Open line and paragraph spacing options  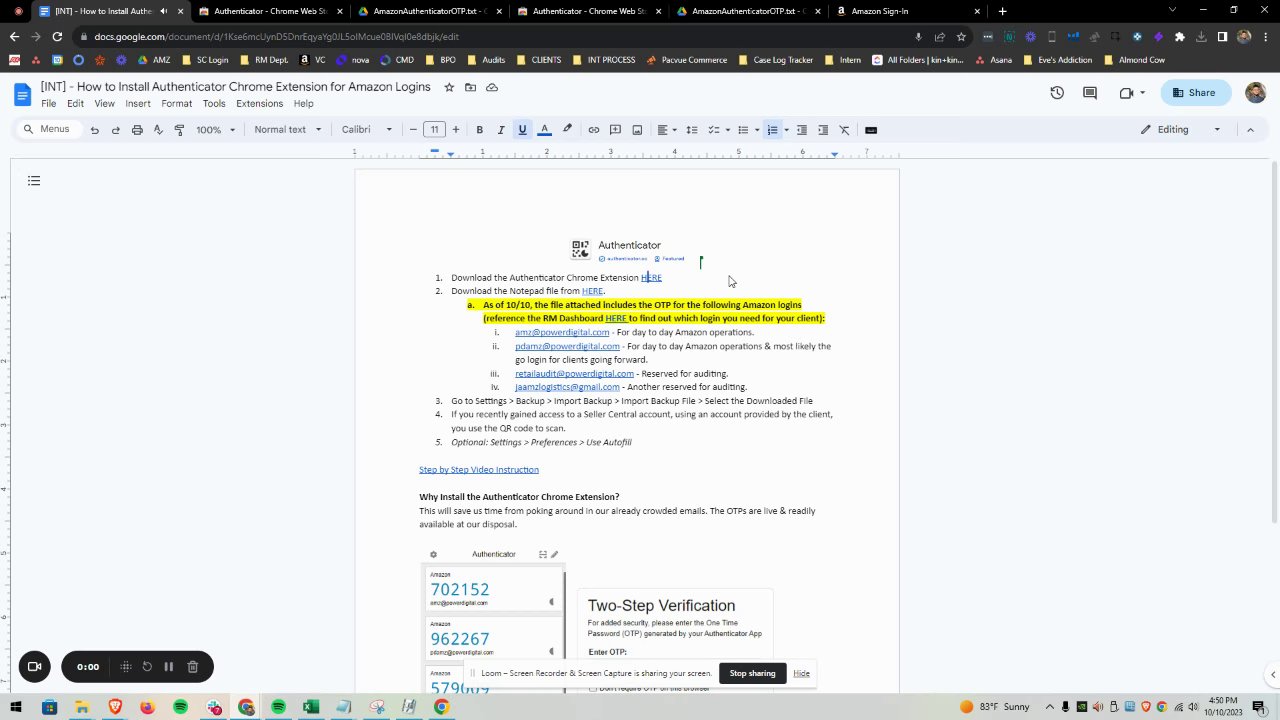[691, 130]
